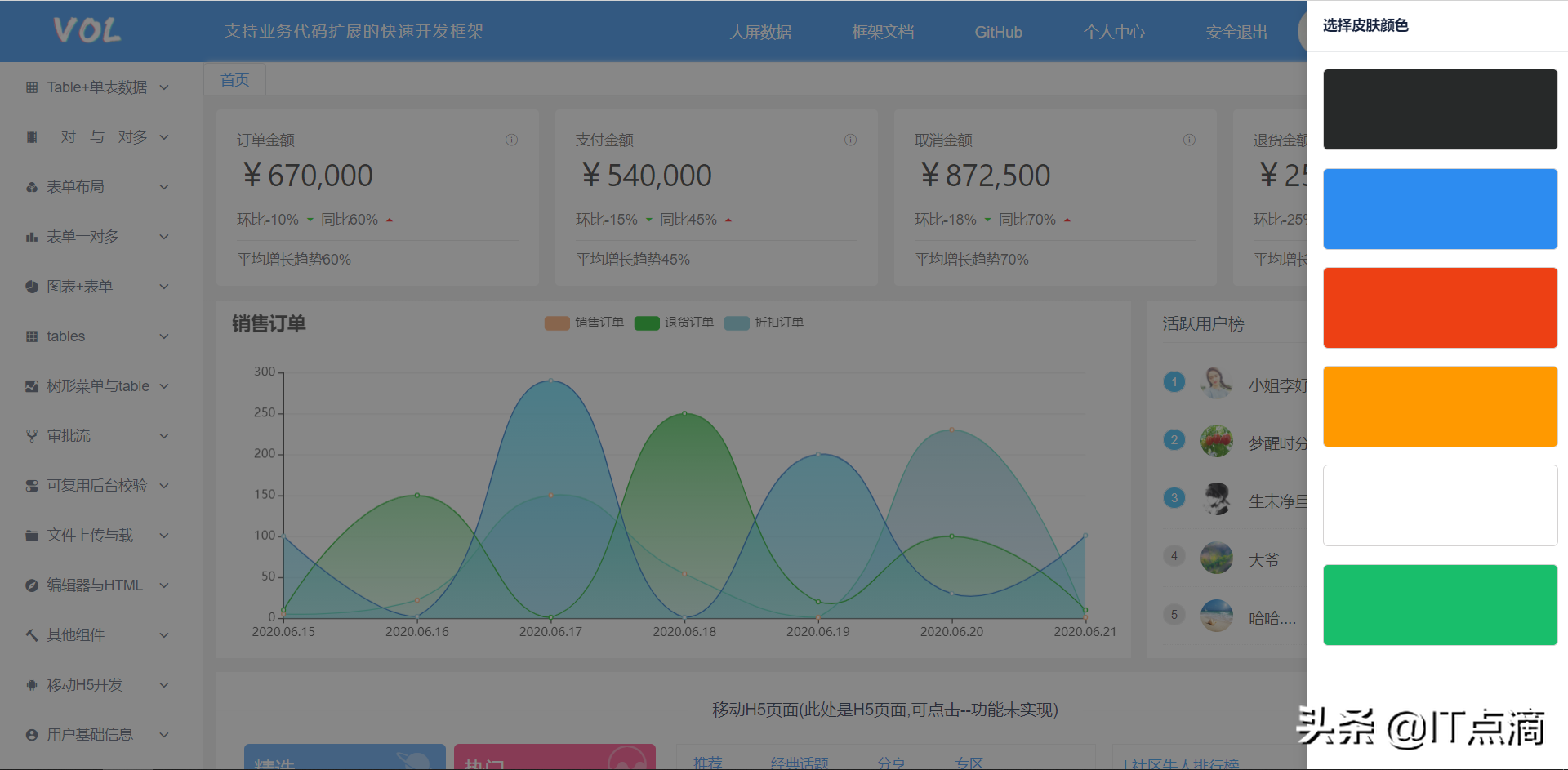Click the 活跃用户榜 heading
1568x770 pixels.
pos(1204,324)
